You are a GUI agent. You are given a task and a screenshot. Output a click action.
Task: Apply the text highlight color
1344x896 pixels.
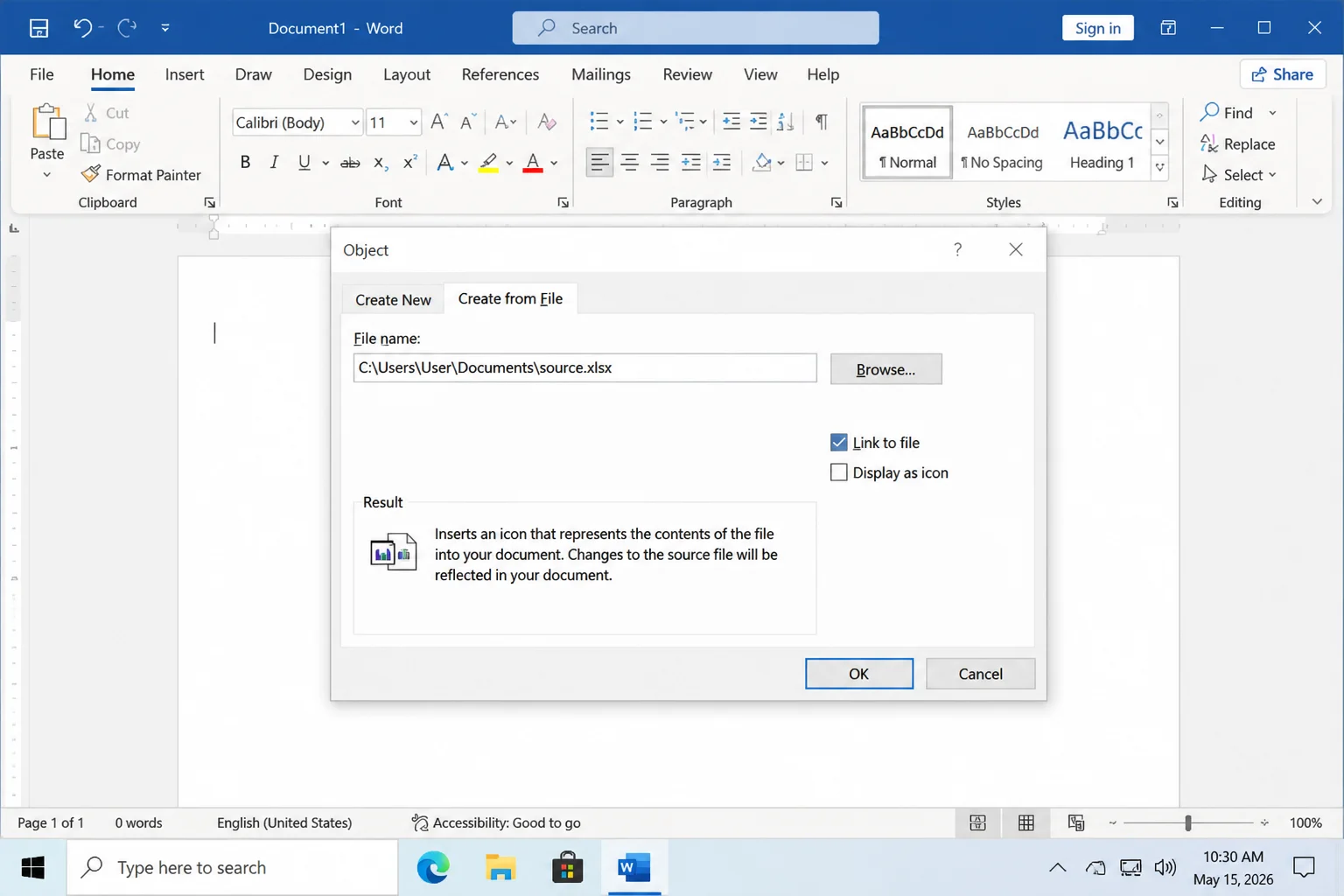click(x=488, y=163)
